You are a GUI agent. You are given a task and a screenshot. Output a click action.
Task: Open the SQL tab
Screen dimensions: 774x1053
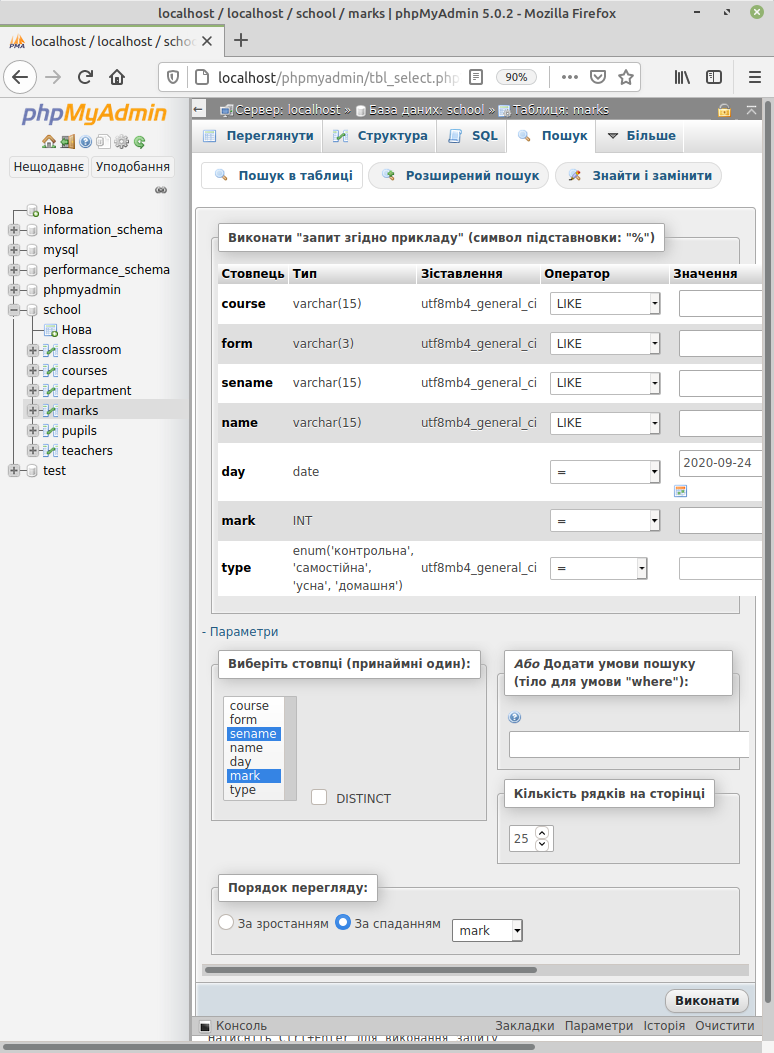[x=473, y=136]
